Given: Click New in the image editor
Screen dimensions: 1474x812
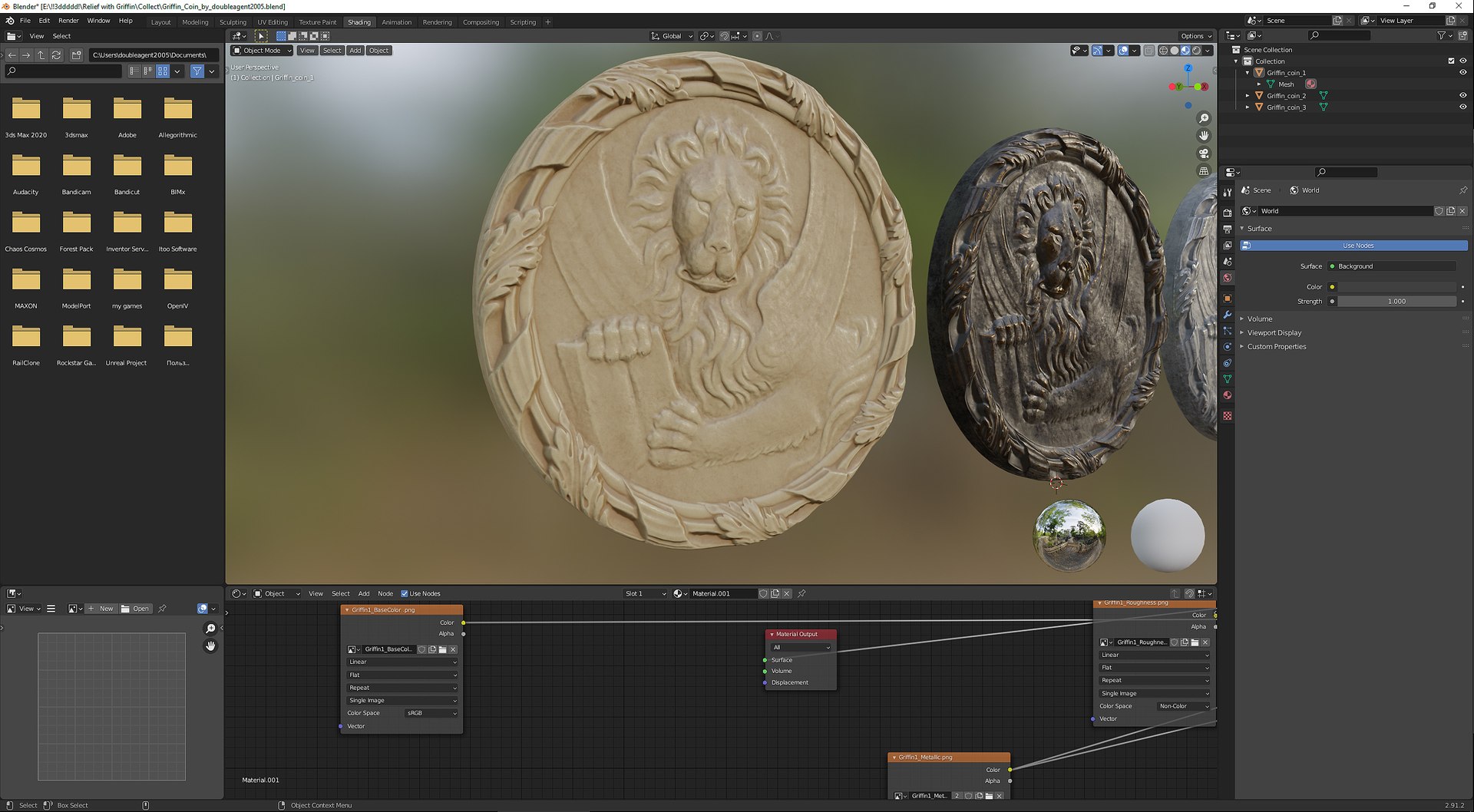Looking at the screenshot, I should (x=101, y=609).
